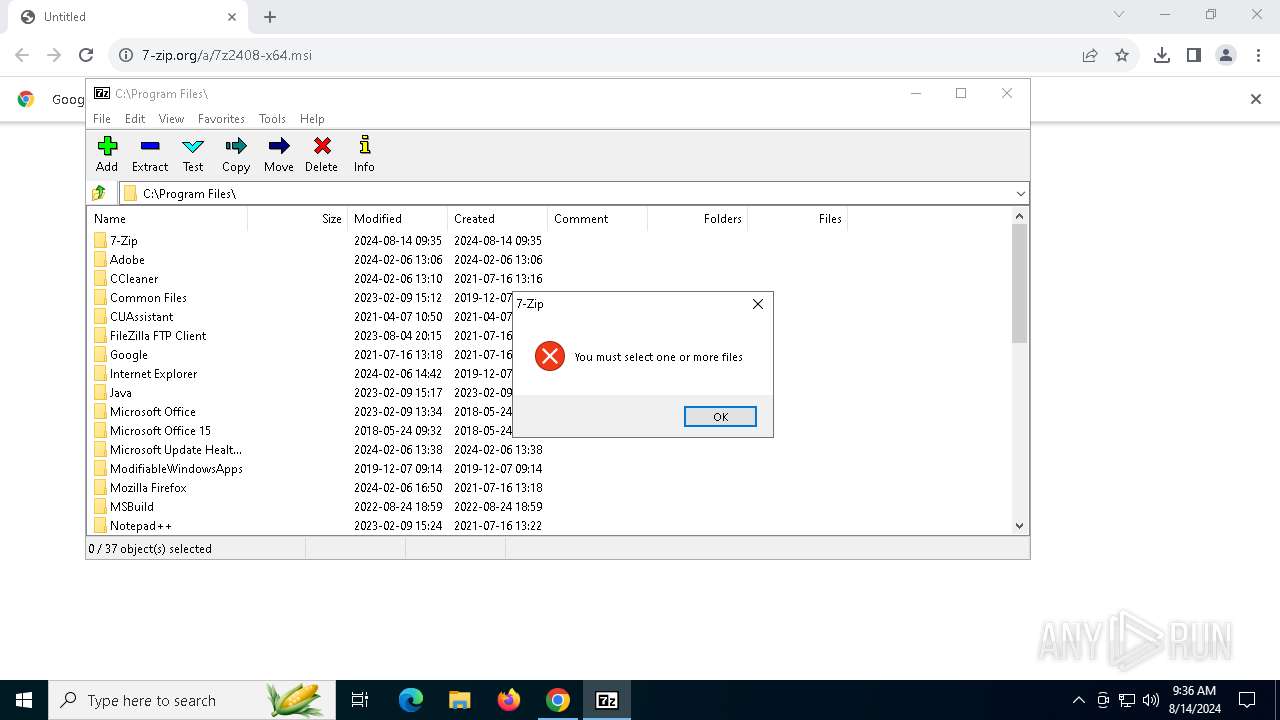Screen dimensions: 1280x720
Task: Select the FileZilla FTP Client folder
Action: pyautogui.click(x=157, y=336)
